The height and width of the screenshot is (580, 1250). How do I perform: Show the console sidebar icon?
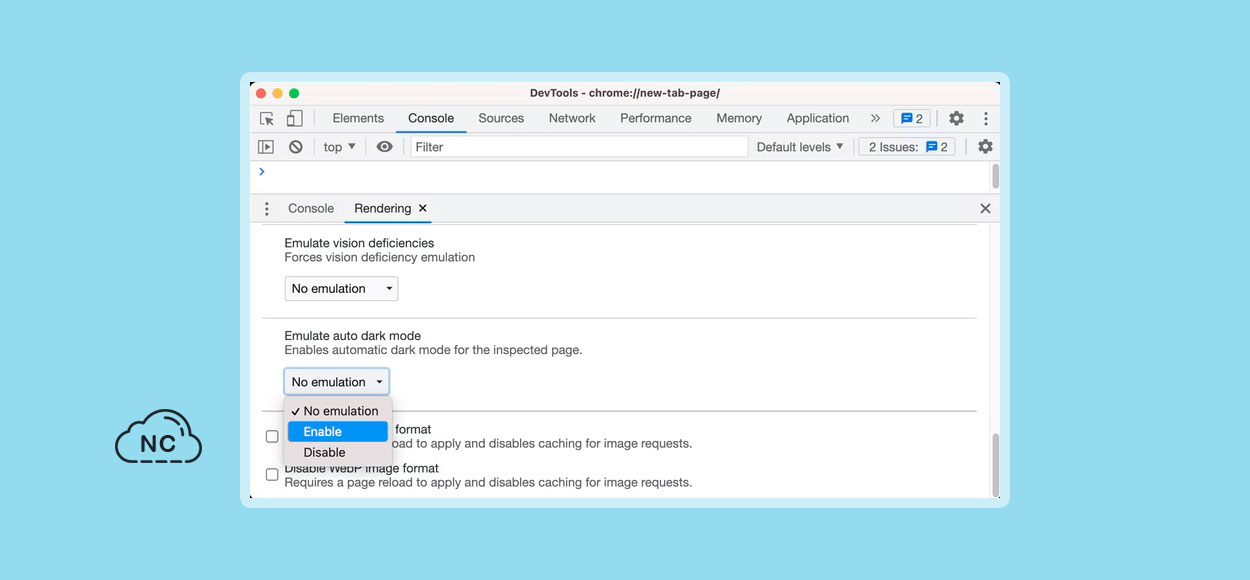pyautogui.click(x=266, y=147)
